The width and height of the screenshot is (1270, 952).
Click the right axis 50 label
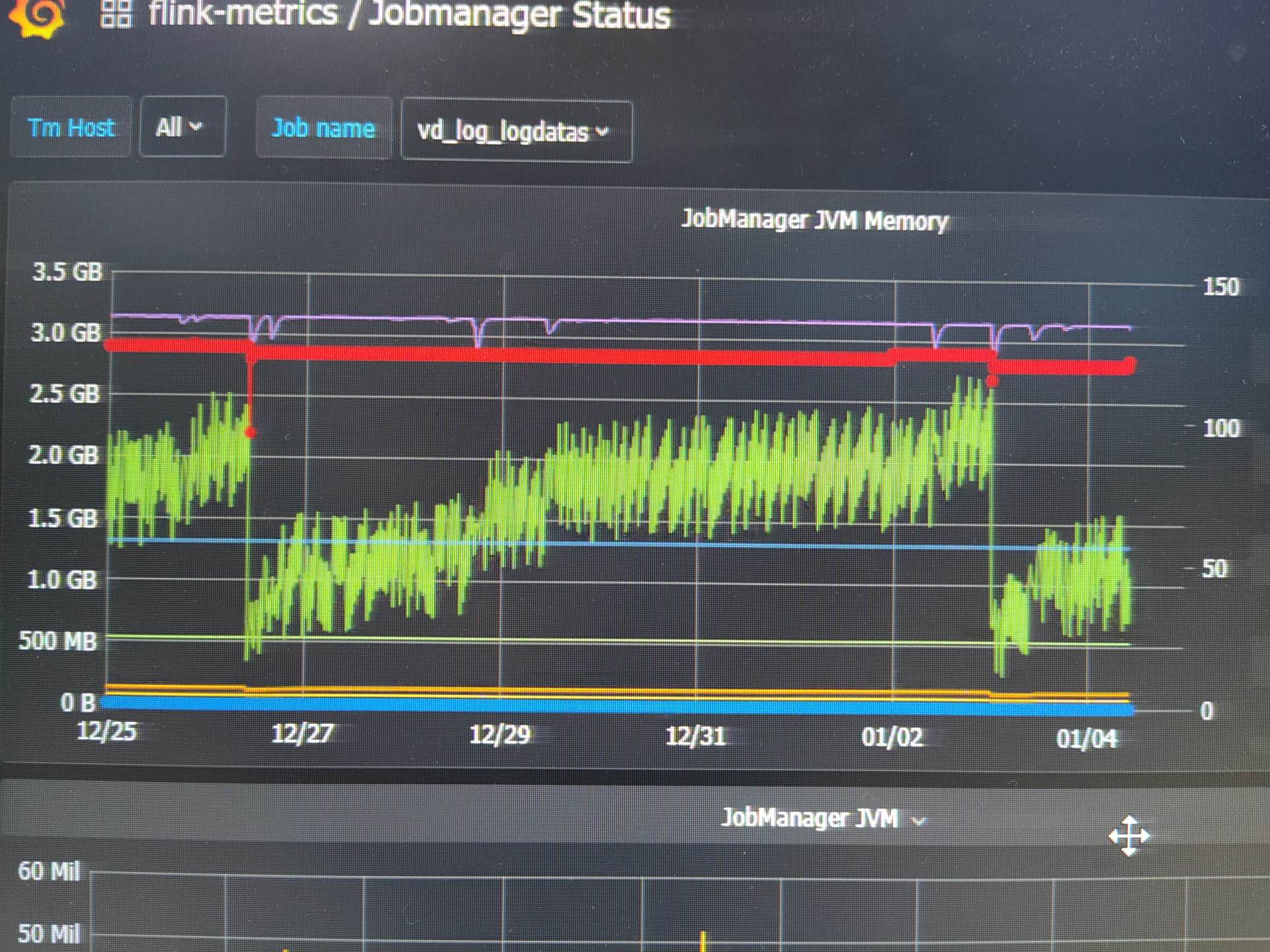coord(1214,569)
